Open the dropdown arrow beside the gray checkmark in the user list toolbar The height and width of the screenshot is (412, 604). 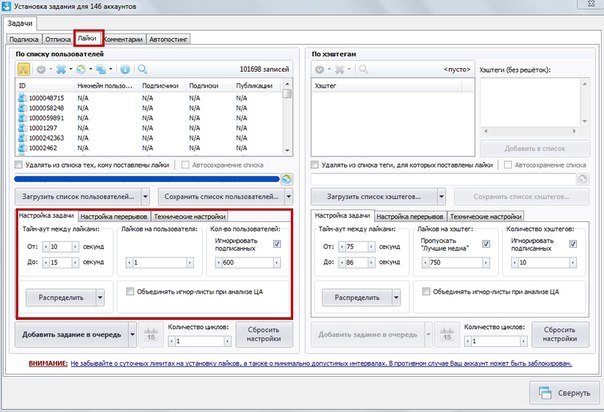pyautogui.click(x=50, y=70)
